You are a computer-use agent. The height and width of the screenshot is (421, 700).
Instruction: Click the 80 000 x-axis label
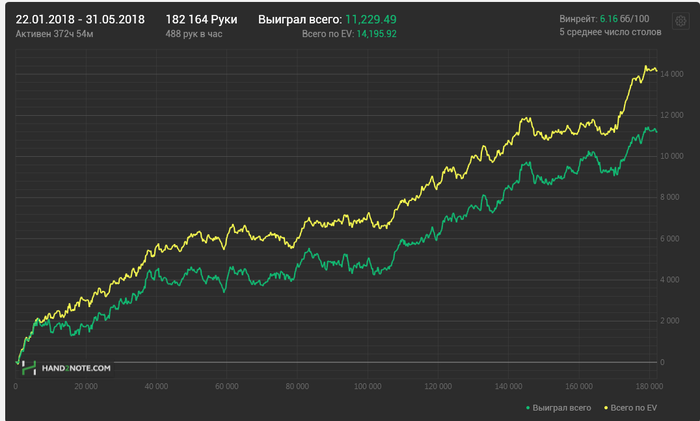tap(297, 386)
